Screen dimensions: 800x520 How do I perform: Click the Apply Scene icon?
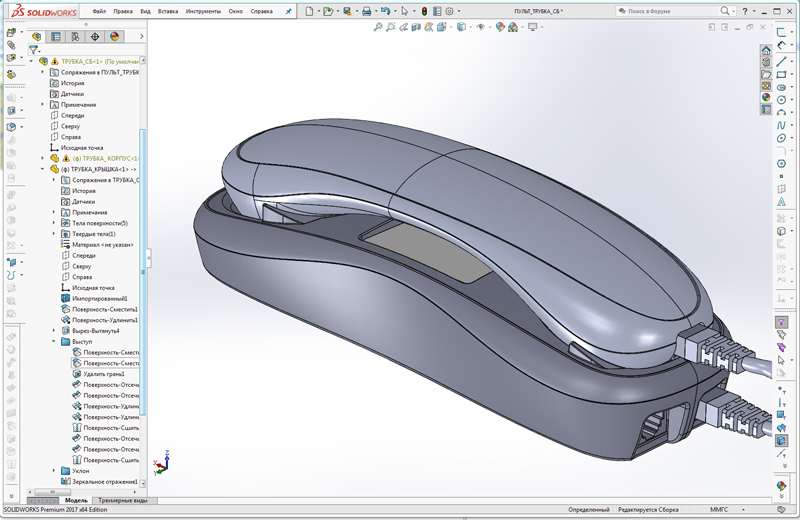(513, 27)
